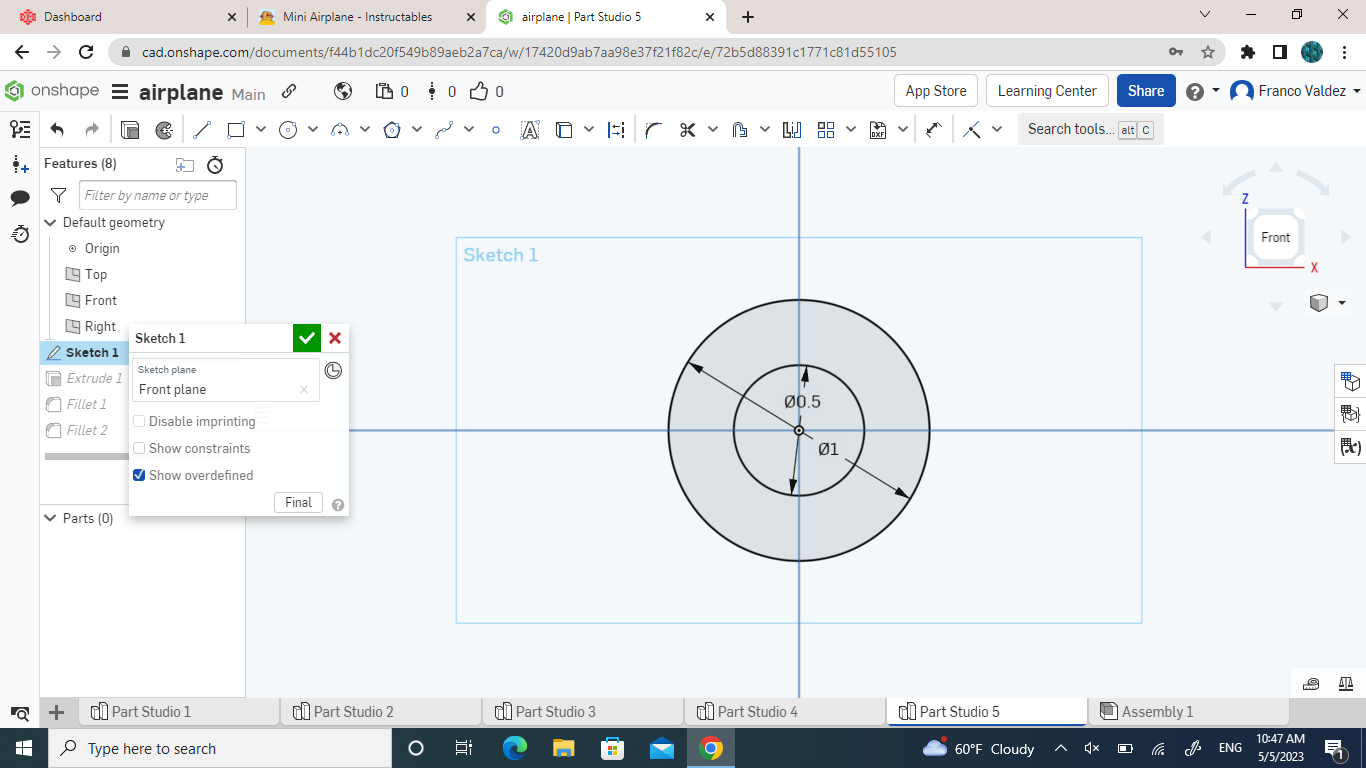Screen dimensions: 1366x768
Task: Select the Point sketch tool
Action: [x=495, y=129]
